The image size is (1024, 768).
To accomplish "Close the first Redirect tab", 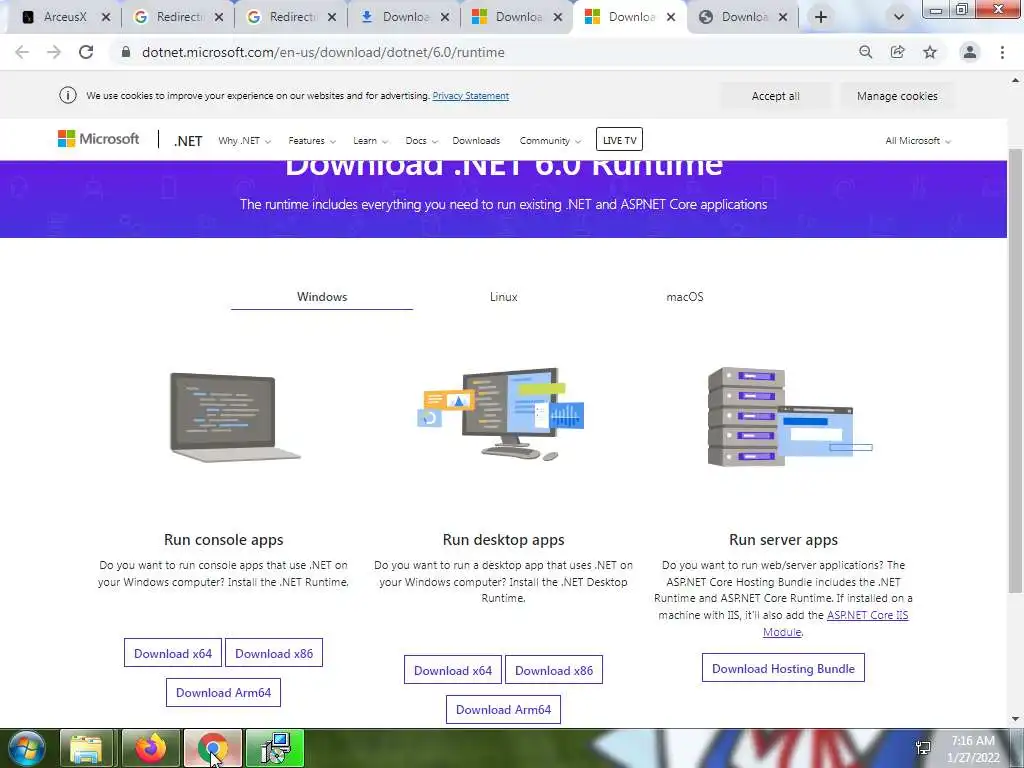I will pos(219,17).
